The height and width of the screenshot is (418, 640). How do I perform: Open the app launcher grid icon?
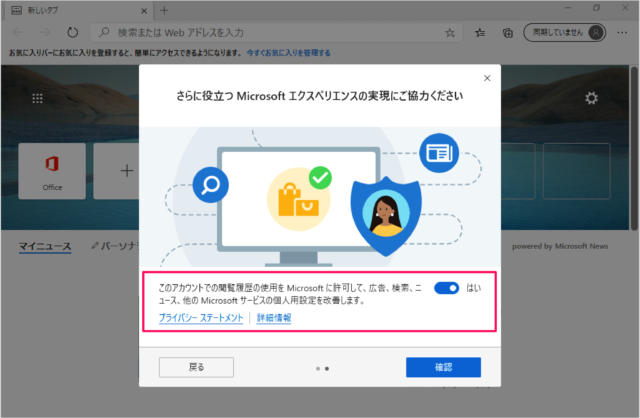pyautogui.click(x=38, y=98)
